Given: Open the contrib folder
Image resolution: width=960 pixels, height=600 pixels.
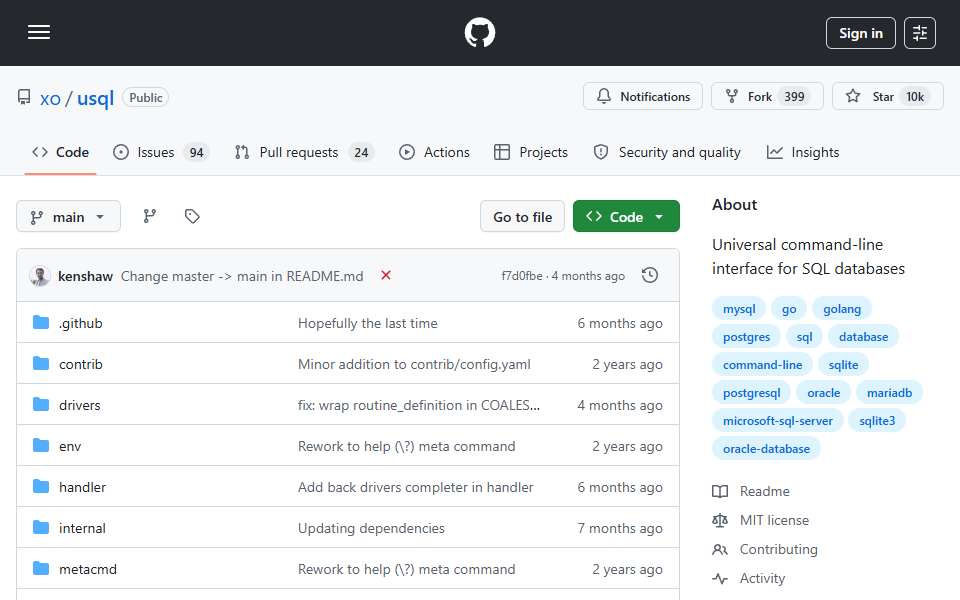Looking at the screenshot, I should click(80, 364).
